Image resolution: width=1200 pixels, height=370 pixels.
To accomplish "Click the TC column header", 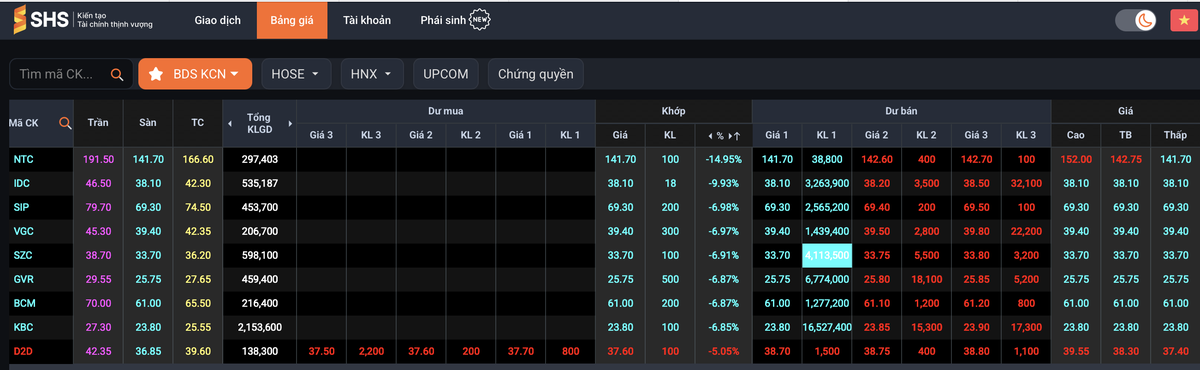I will (197, 123).
